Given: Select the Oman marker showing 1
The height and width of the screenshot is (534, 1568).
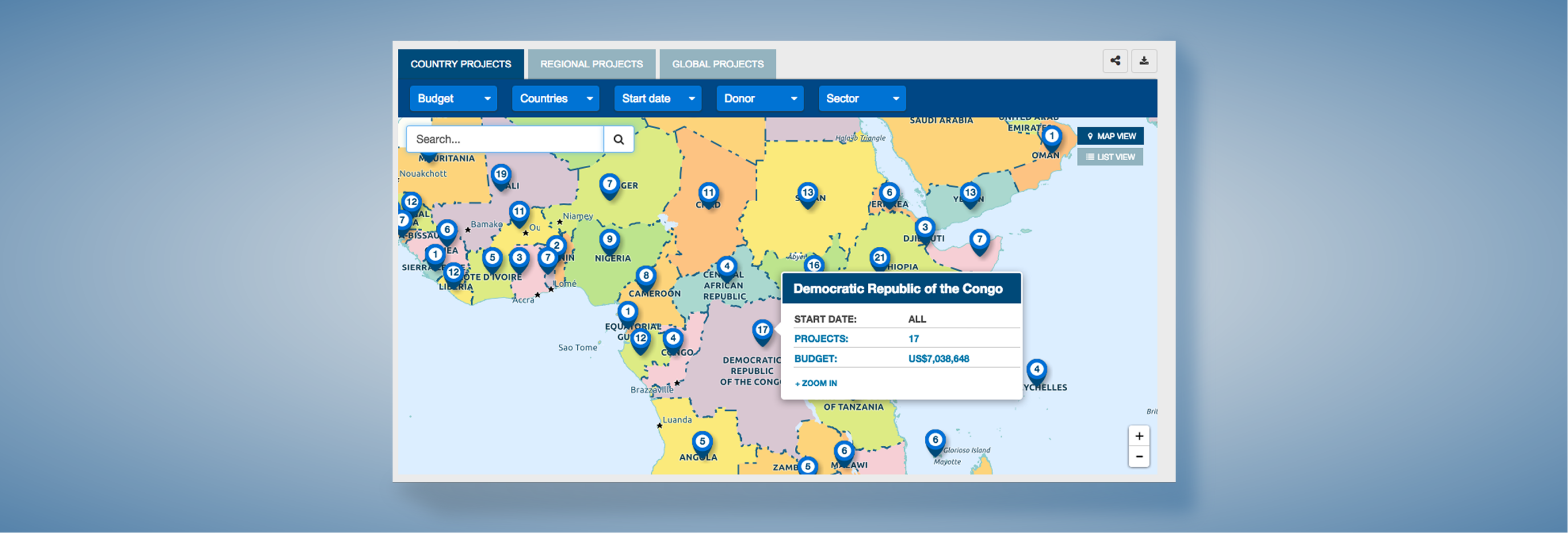Looking at the screenshot, I should tap(1052, 140).
